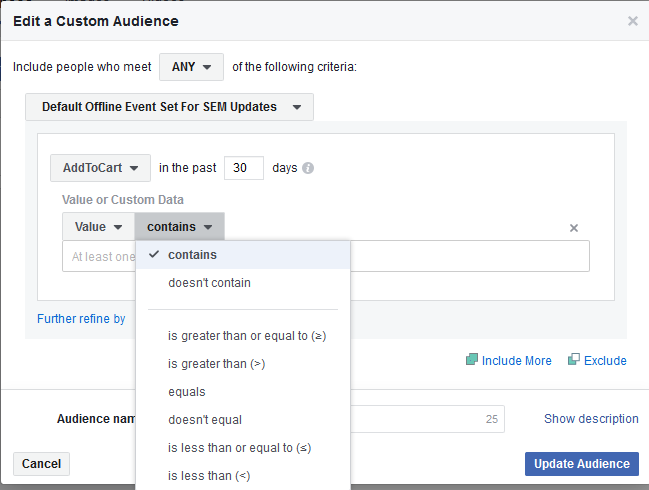Click the days number input field

click(243, 168)
